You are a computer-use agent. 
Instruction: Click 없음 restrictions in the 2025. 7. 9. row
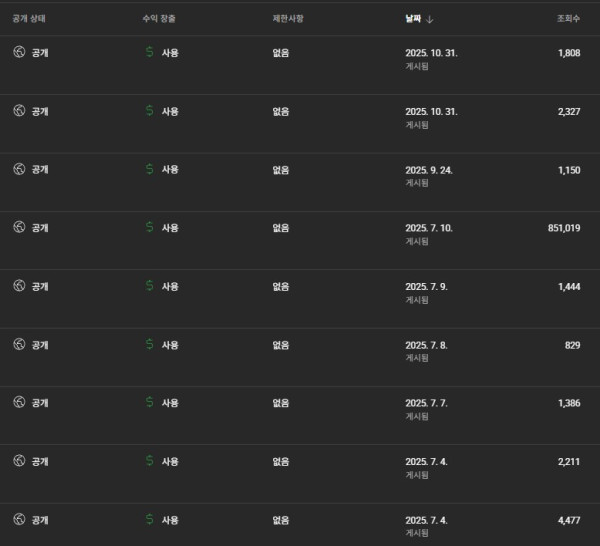click(281, 286)
